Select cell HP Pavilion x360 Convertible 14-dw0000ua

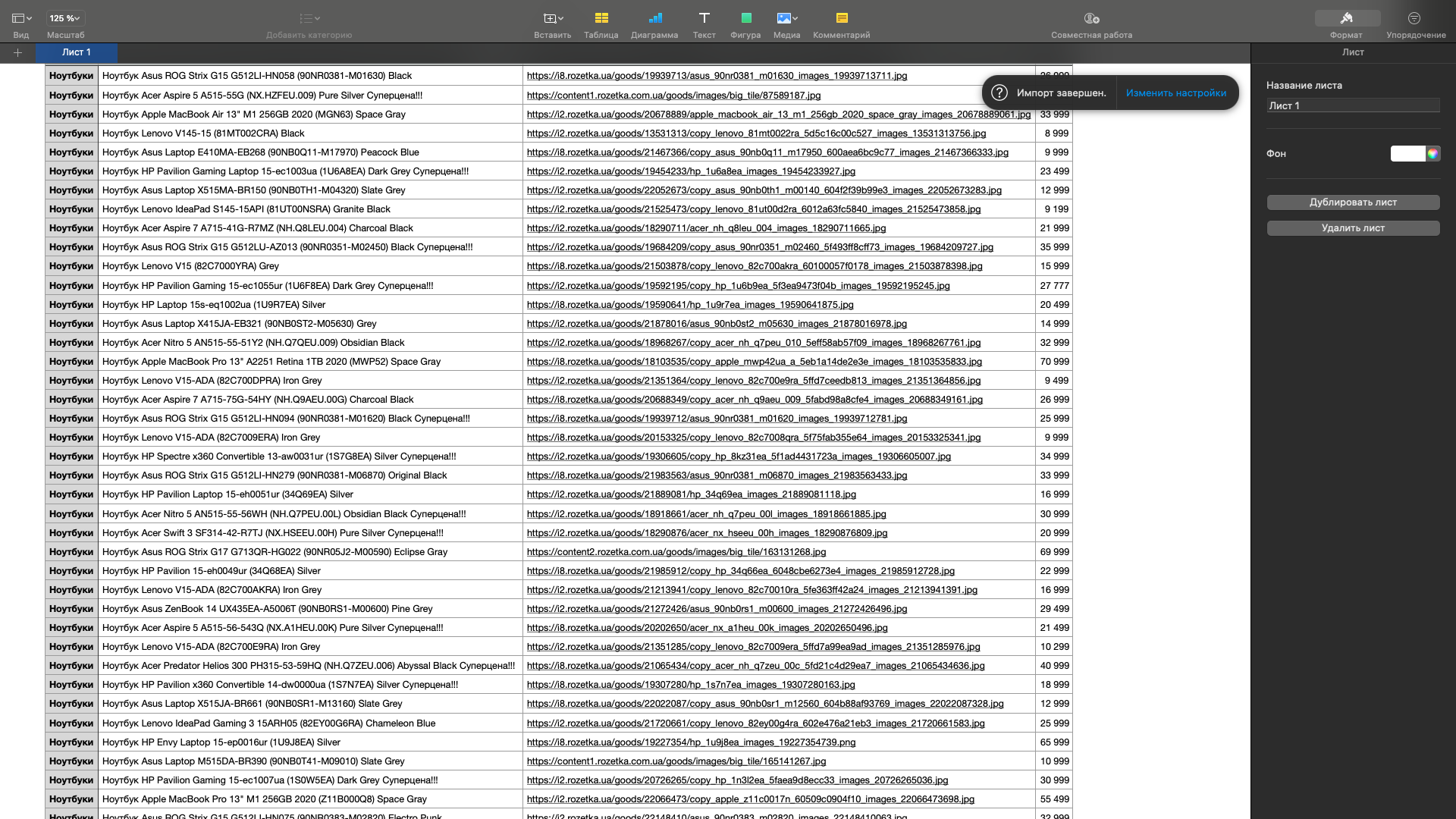[x=310, y=685]
